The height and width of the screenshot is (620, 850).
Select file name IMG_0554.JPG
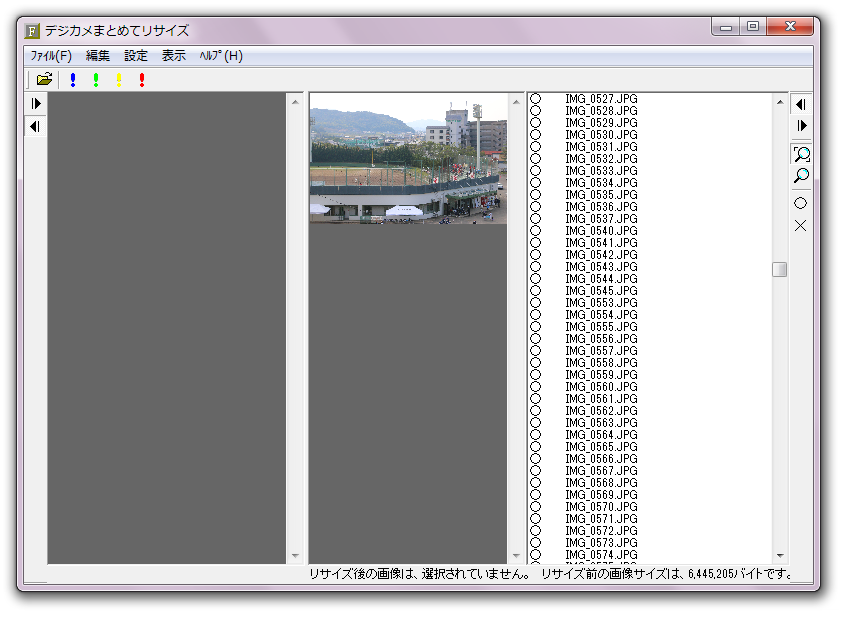601,314
